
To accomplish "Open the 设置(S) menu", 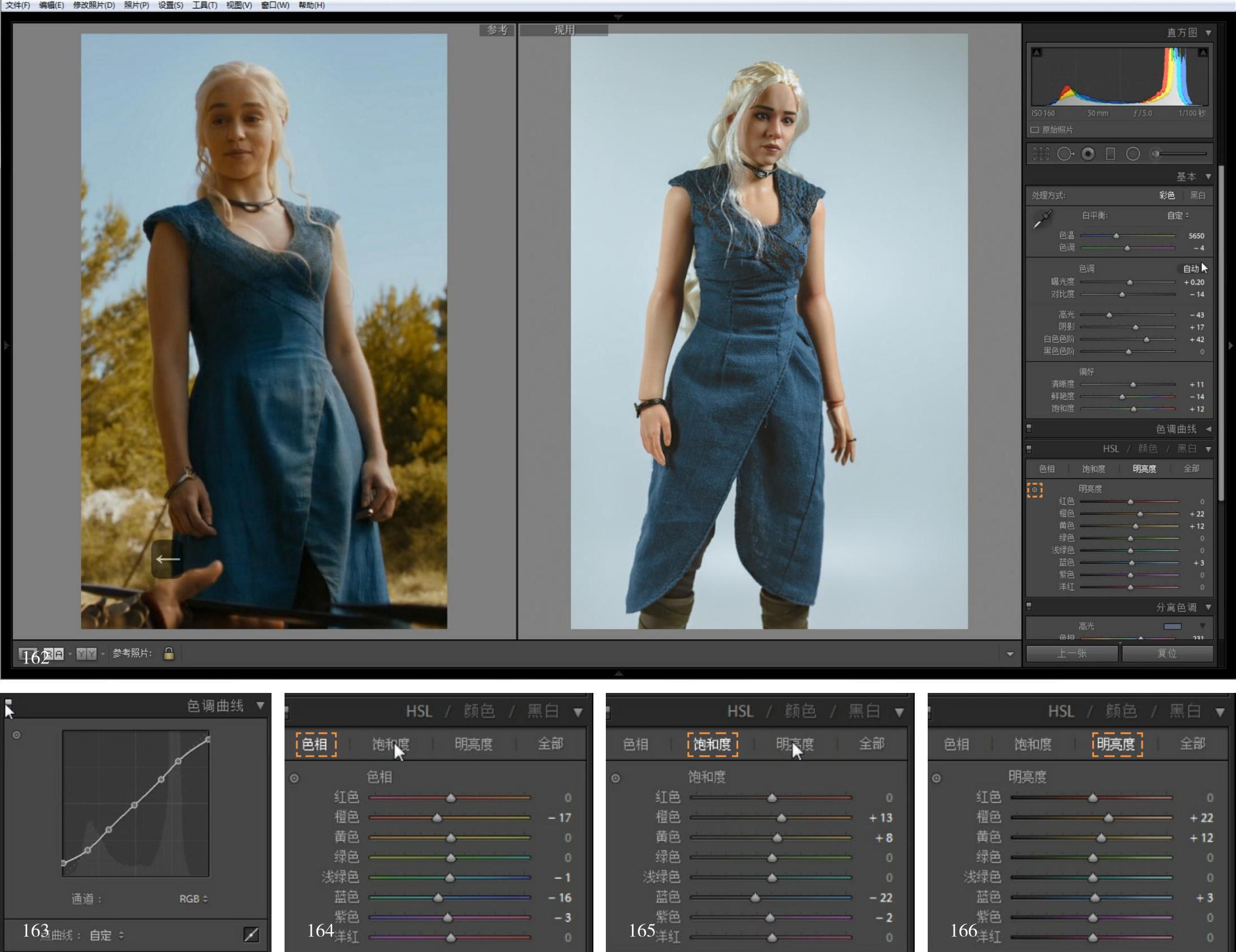I will [x=170, y=5].
